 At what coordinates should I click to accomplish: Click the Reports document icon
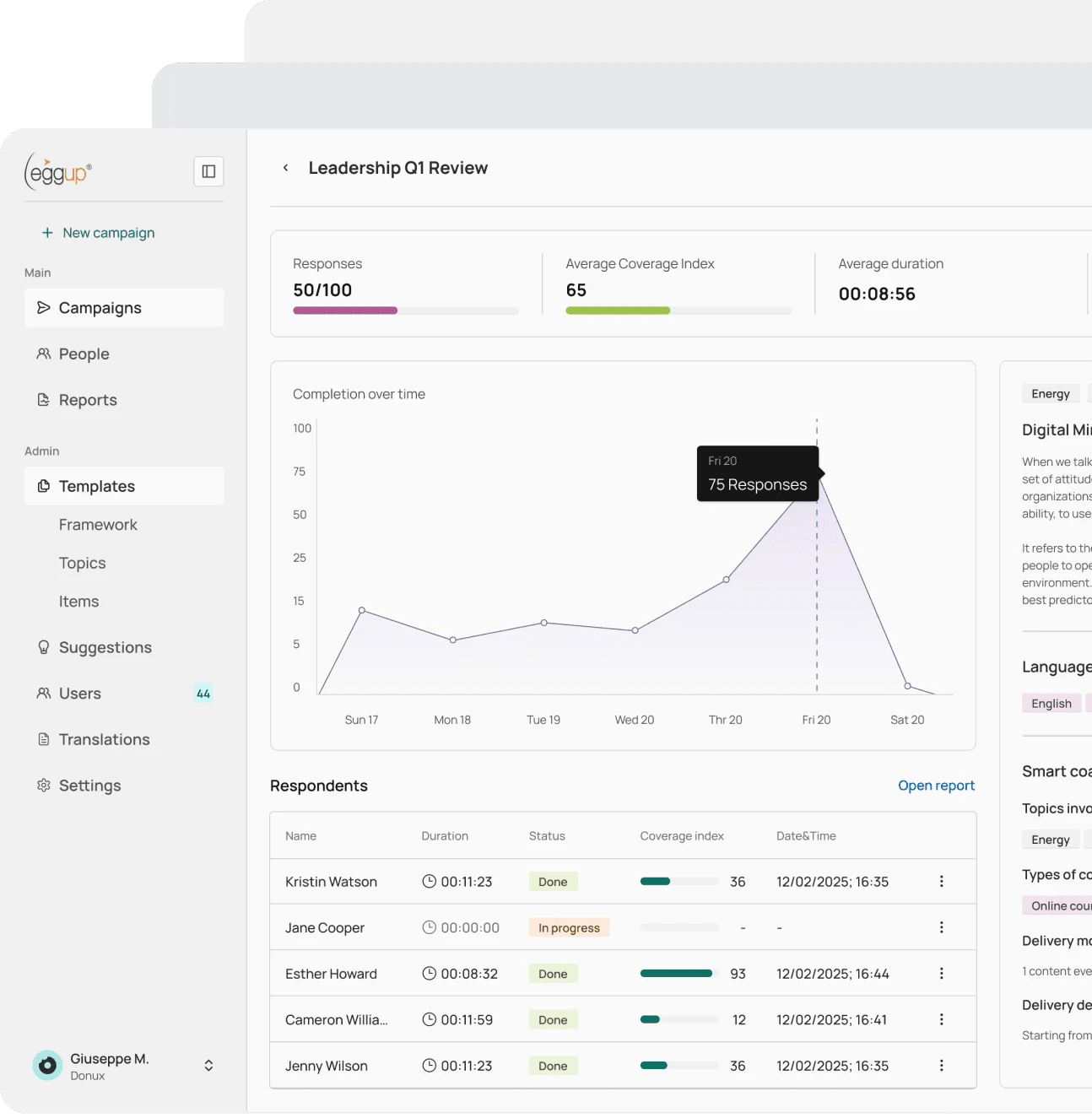coord(44,400)
